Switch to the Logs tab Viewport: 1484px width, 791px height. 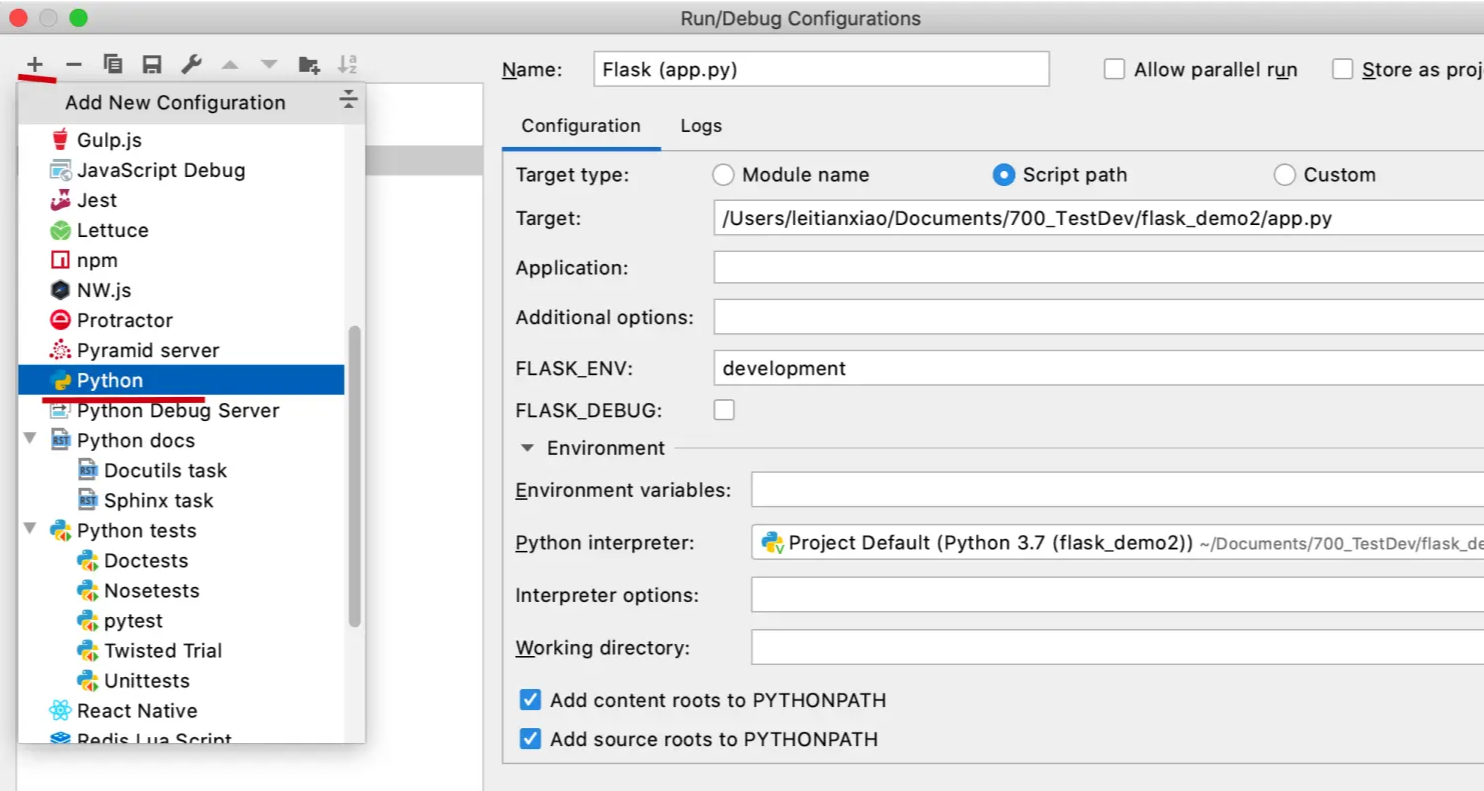701,126
